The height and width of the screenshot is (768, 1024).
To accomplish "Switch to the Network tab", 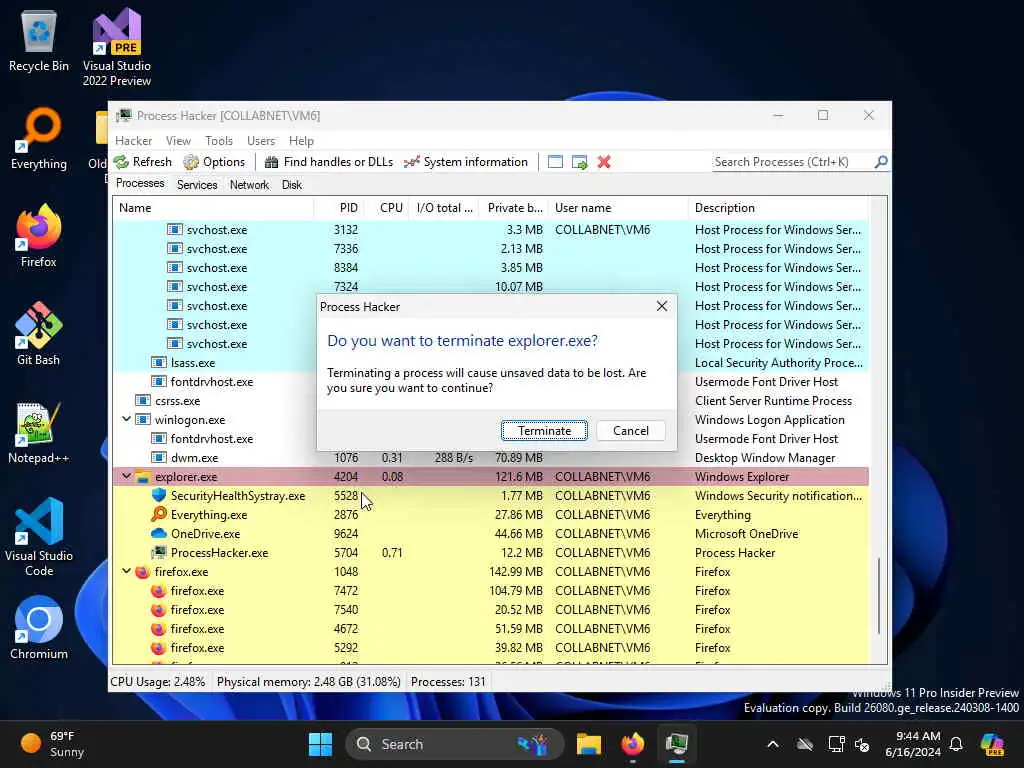I will pyautogui.click(x=249, y=185).
